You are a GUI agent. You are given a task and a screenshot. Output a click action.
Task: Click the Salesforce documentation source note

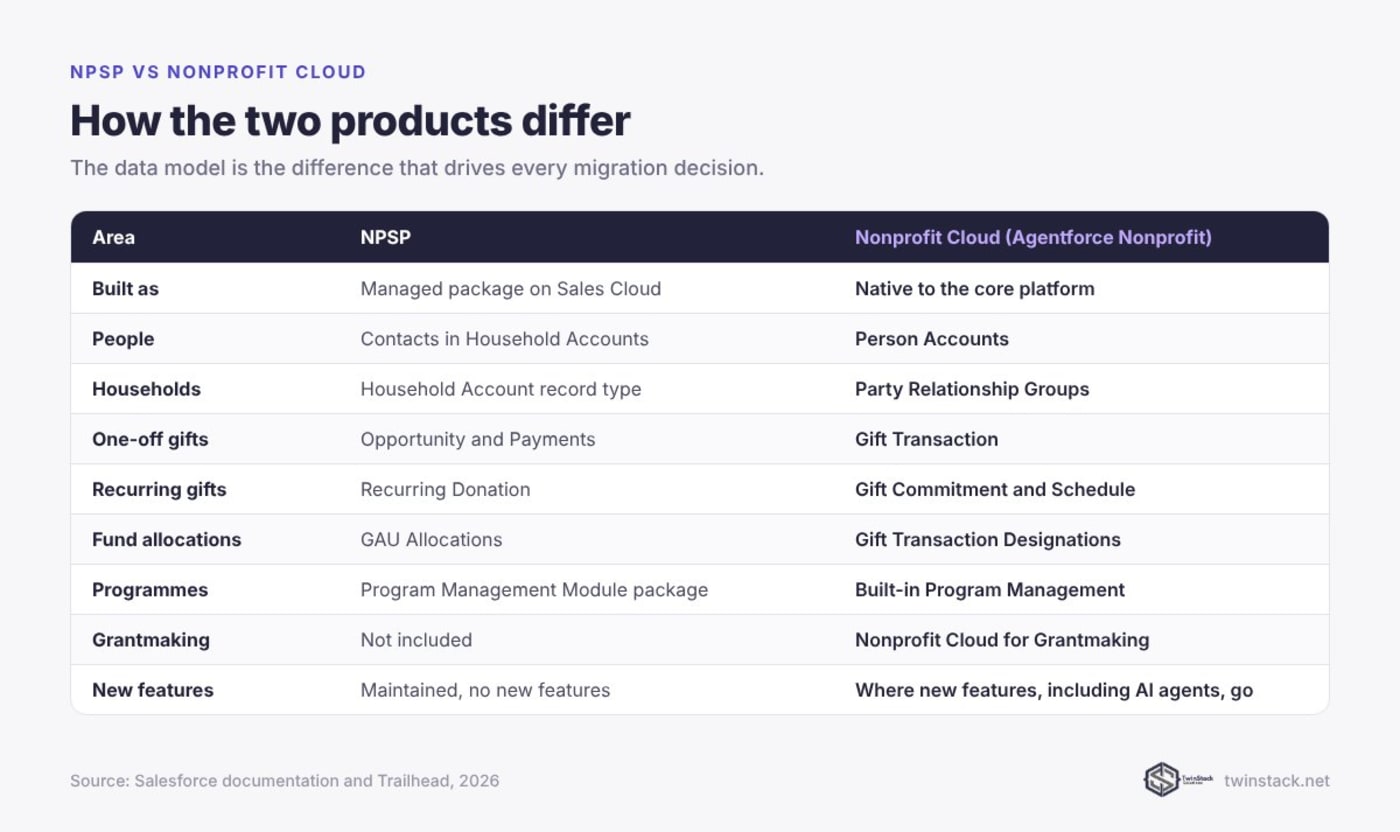(x=285, y=781)
